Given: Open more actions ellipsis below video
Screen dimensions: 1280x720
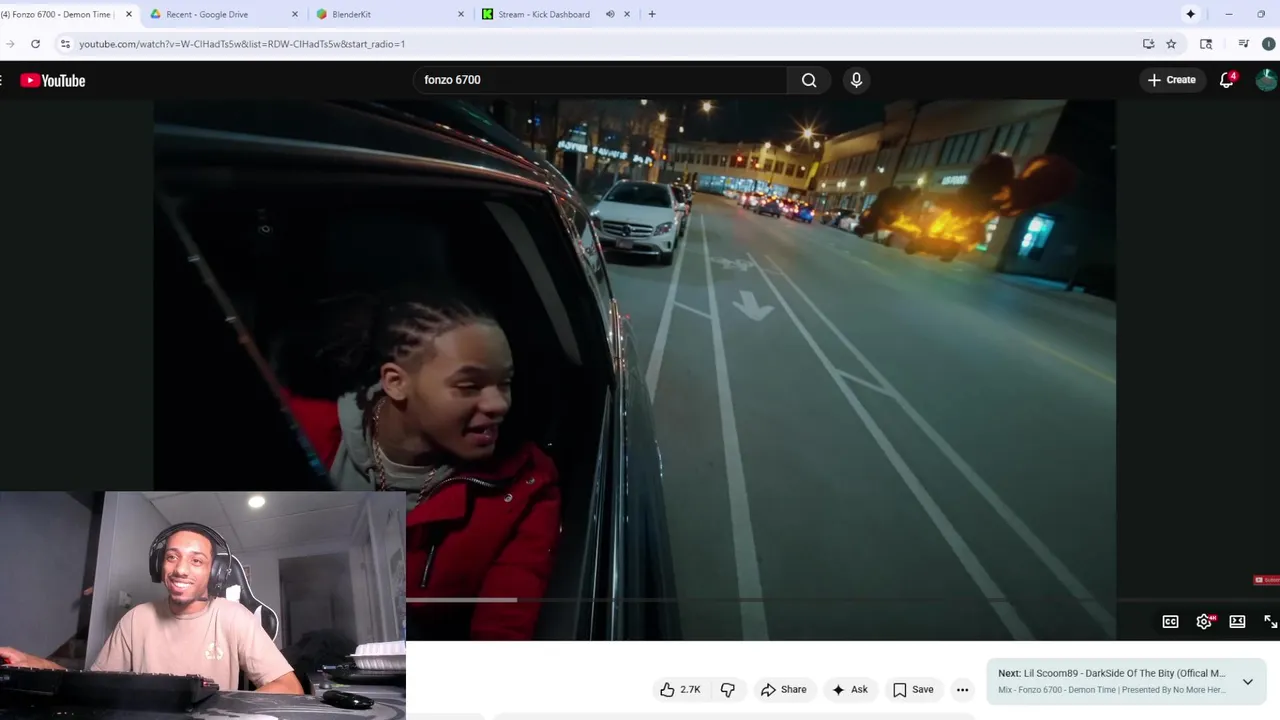Looking at the screenshot, I should click(x=962, y=689).
